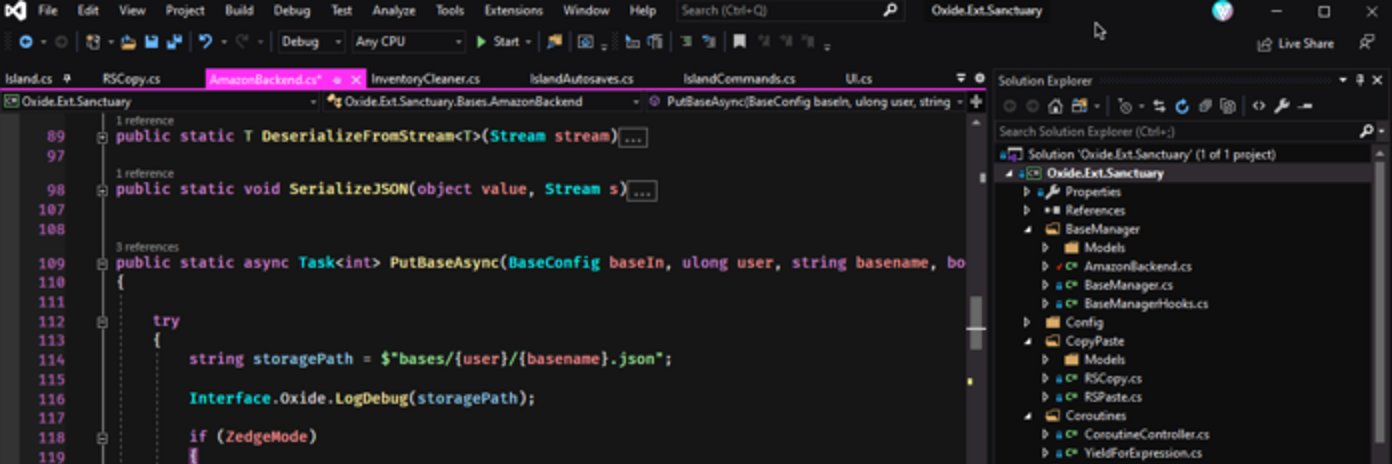Open the Oxide.Ext.Sanctuary.Bases.AmazonBackend type dropdown
Image resolution: width=1392 pixels, height=464 pixels.
[484, 101]
